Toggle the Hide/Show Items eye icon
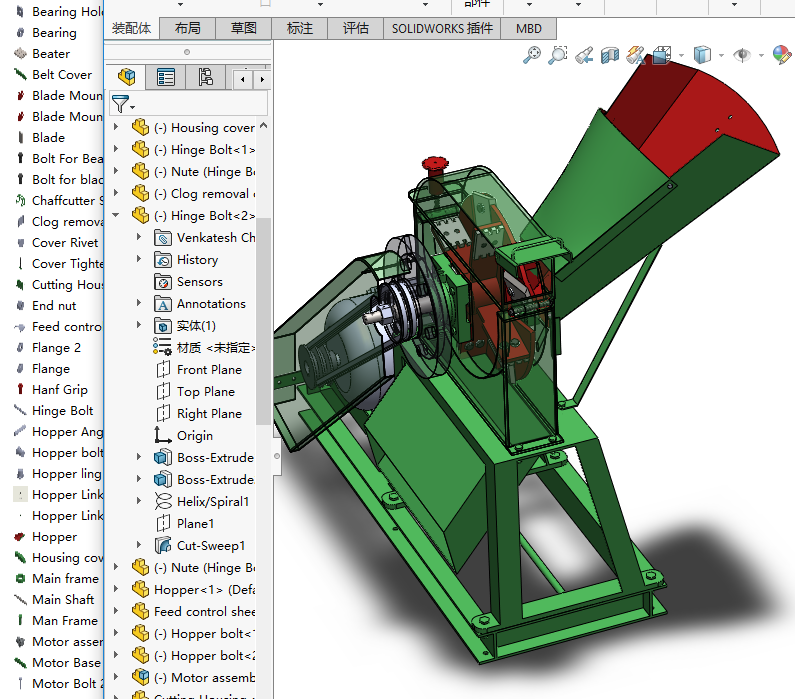Screen dimensions: 795x699 (742, 55)
